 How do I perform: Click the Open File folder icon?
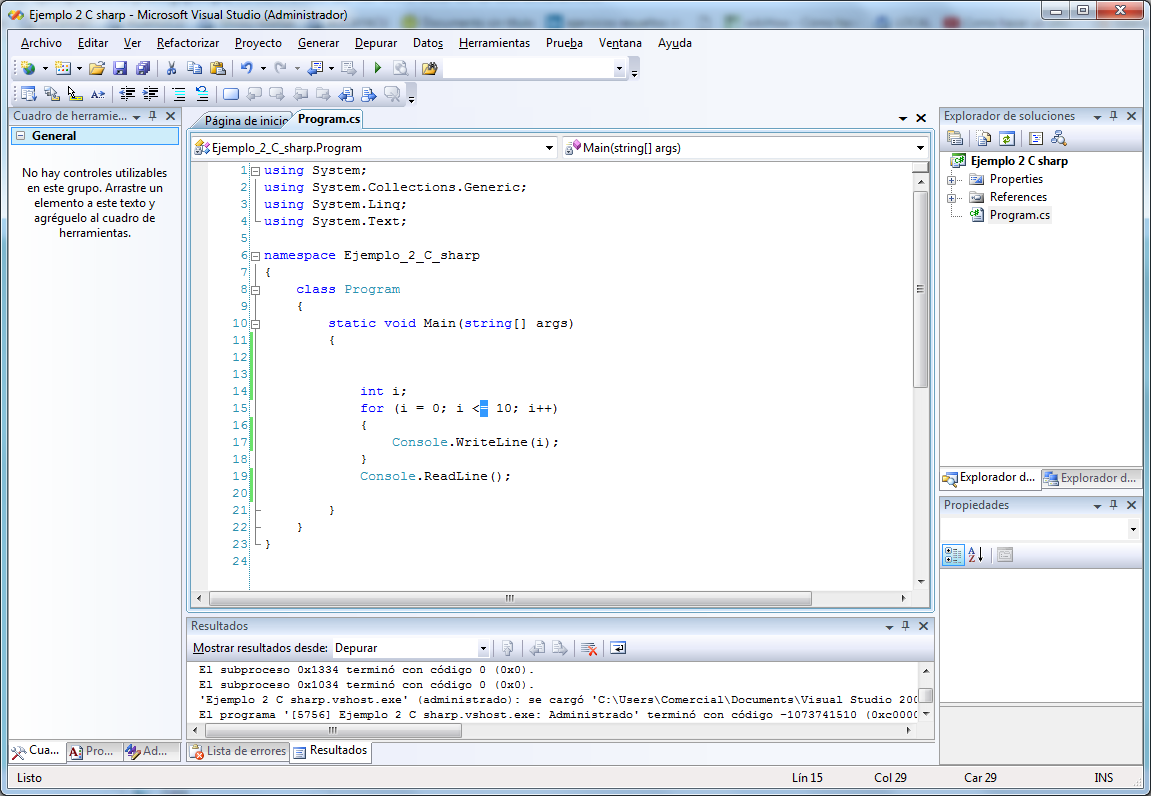click(97, 68)
